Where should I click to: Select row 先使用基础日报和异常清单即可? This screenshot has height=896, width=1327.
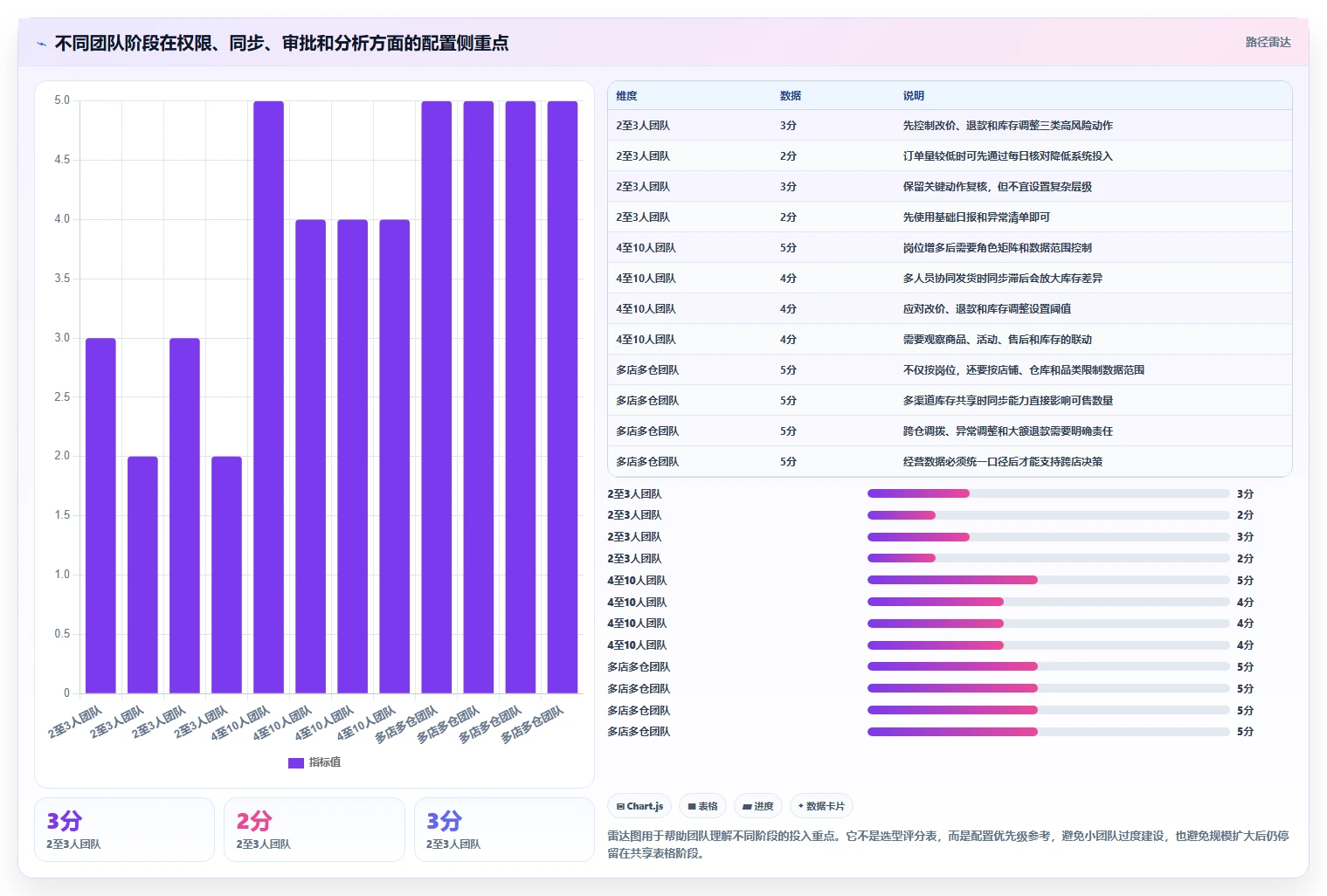click(x=950, y=217)
